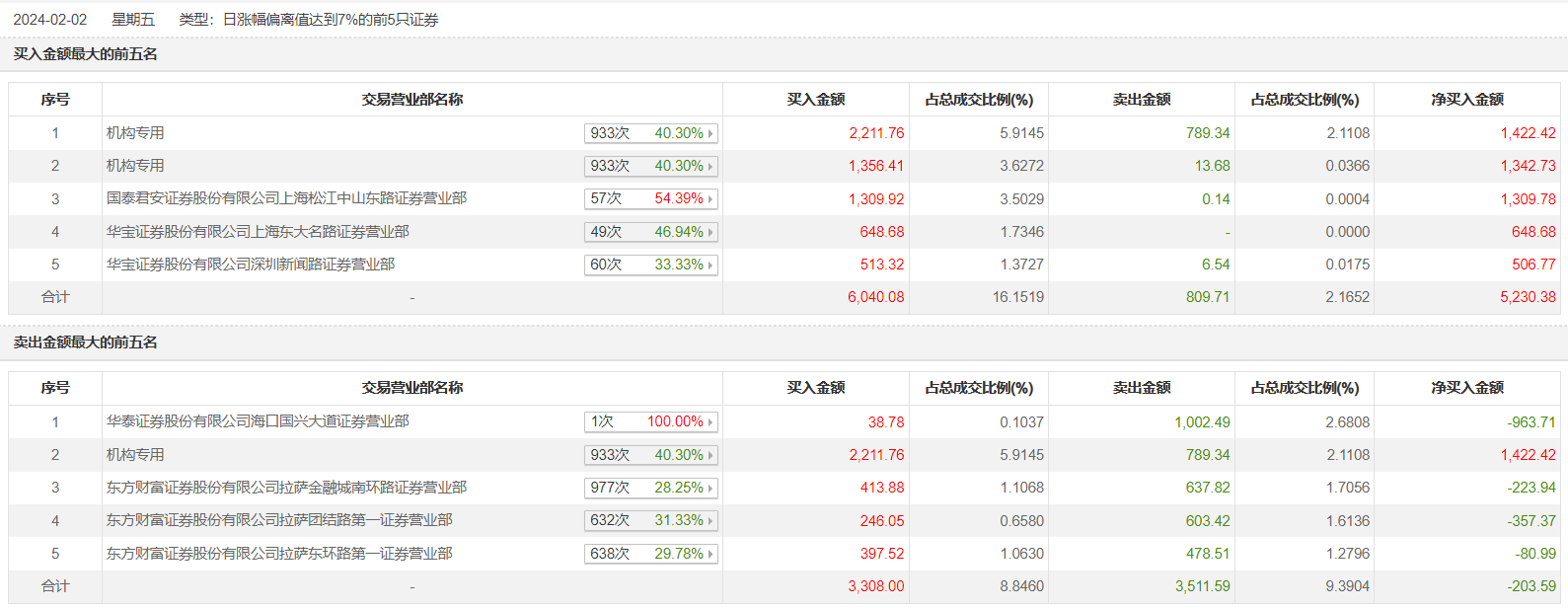This screenshot has height=608, width=1568.
Task: Open 东方财富证券拉萨东环路第一证券营业部 link
Action: pyautogui.click(x=279, y=554)
